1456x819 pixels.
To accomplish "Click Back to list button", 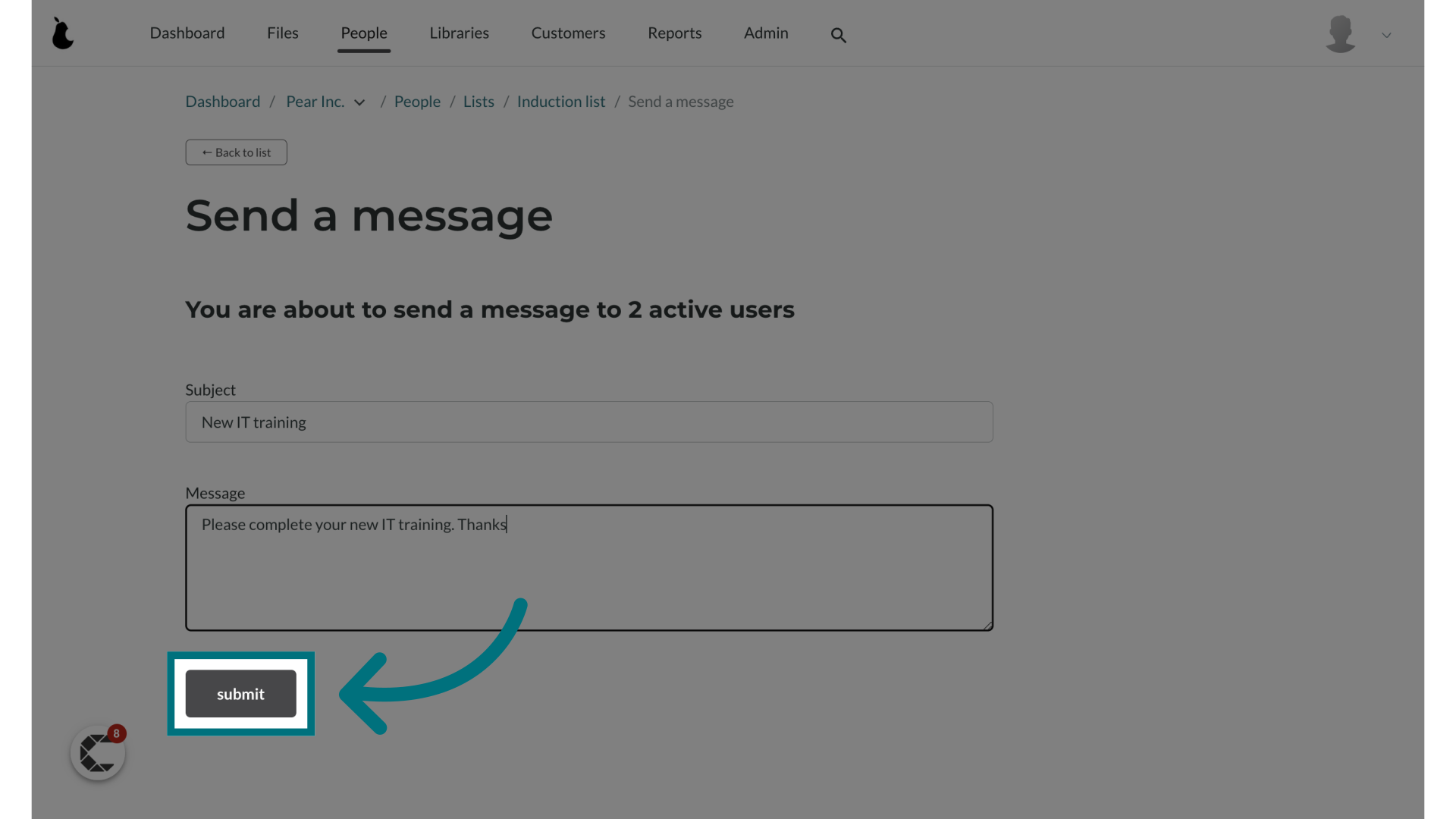I will click(236, 151).
